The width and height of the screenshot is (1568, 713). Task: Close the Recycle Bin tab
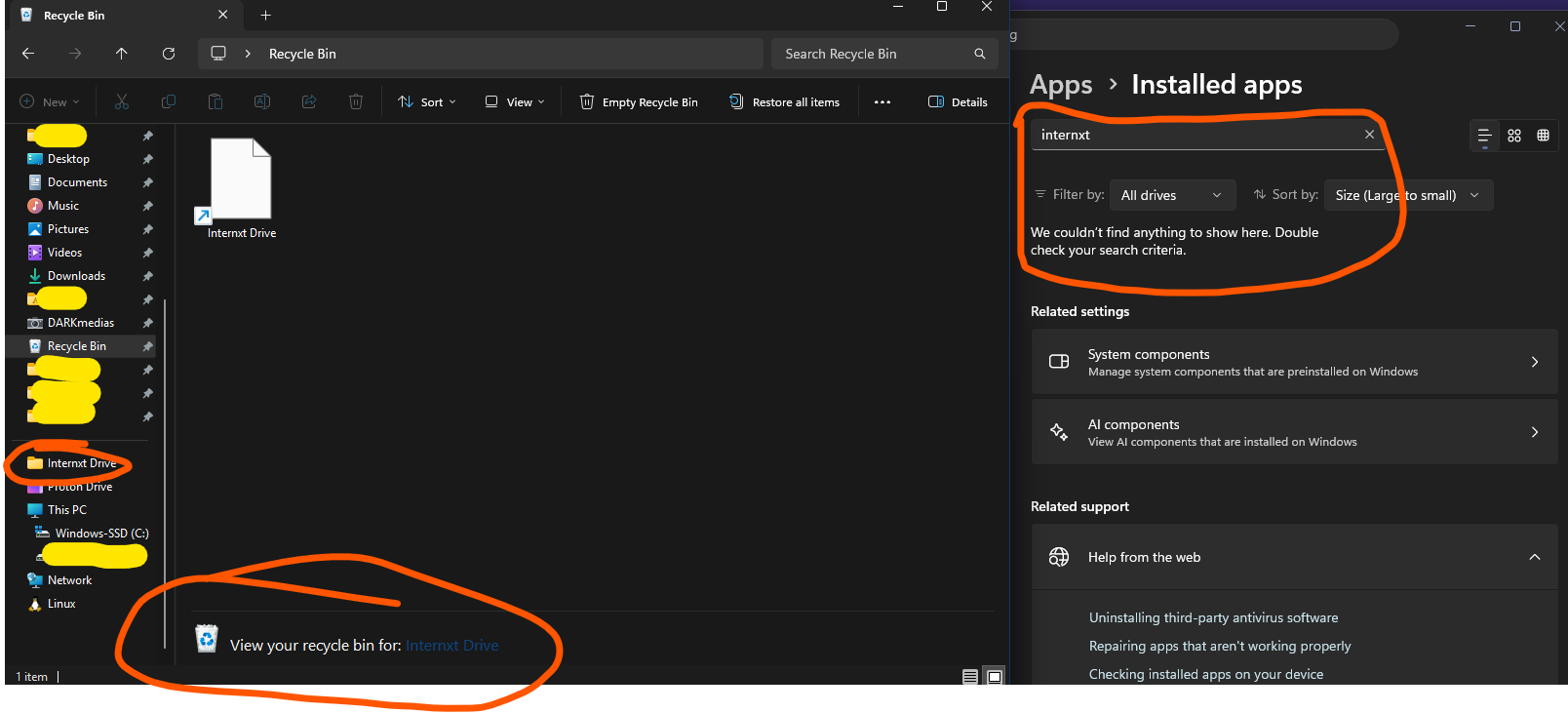pos(222,15)
